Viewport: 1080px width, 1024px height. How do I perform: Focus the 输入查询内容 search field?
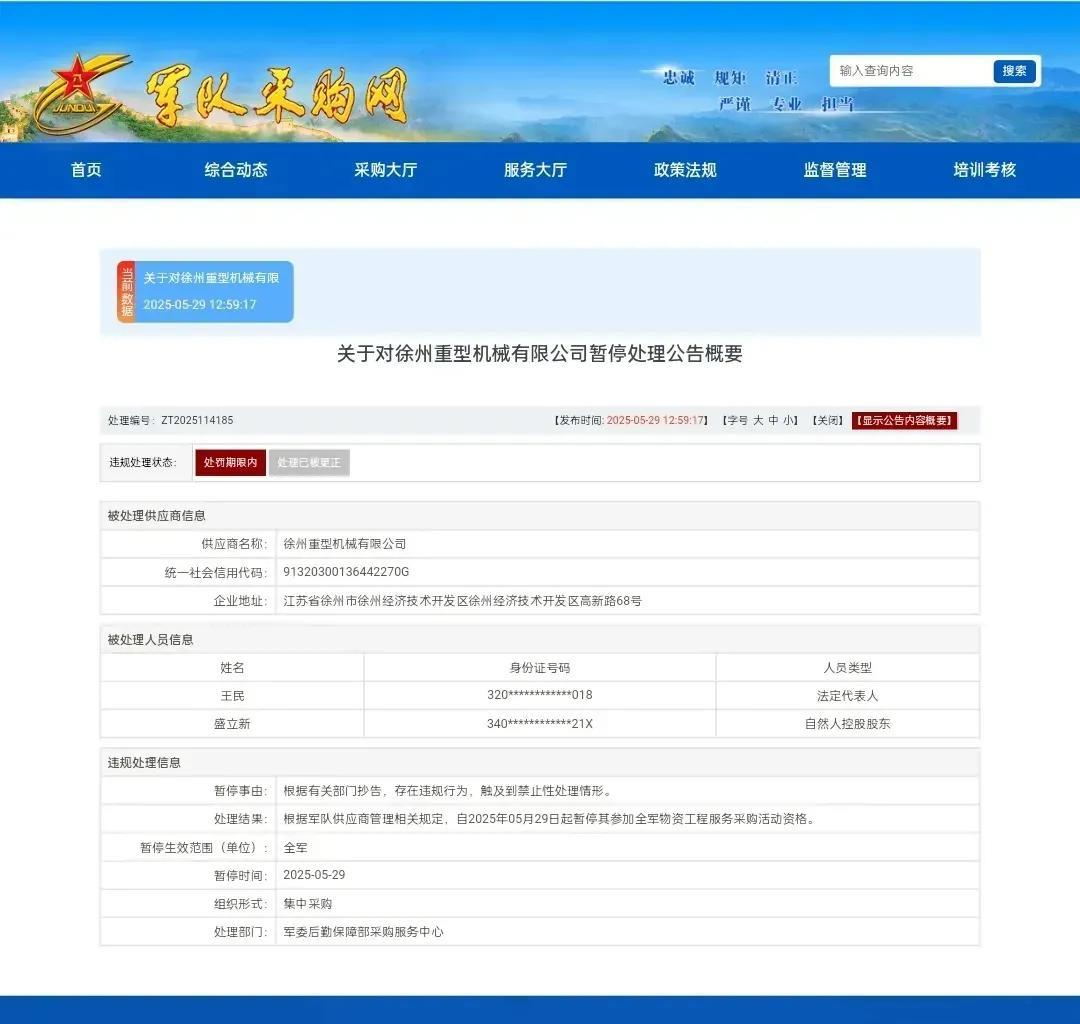click(911, 71)
